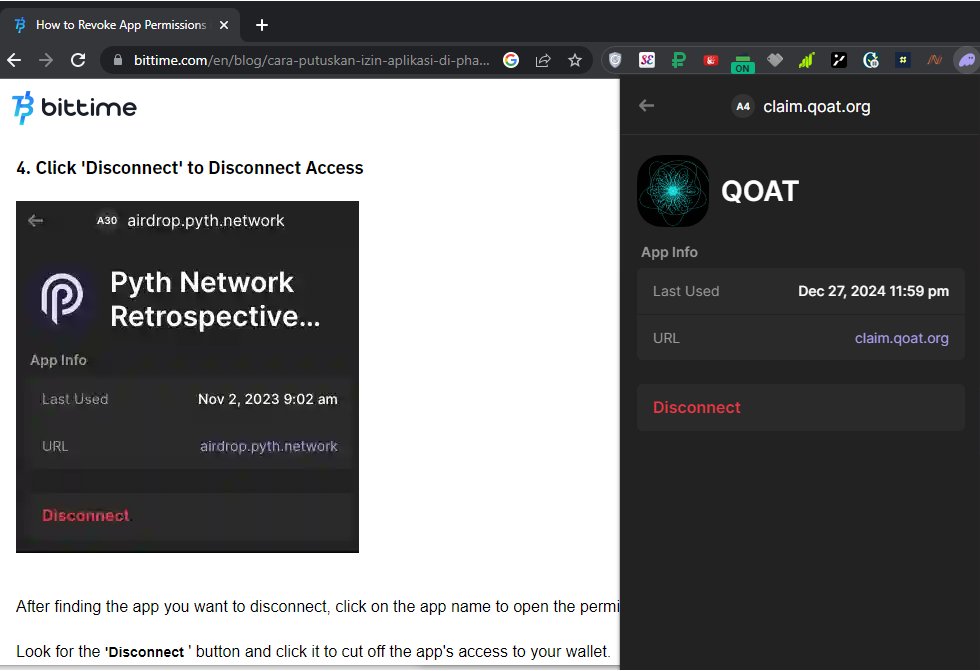This screenshot has height=671, width=980.
Task: Click the bittime logo
Action: [x=74, y=107]
